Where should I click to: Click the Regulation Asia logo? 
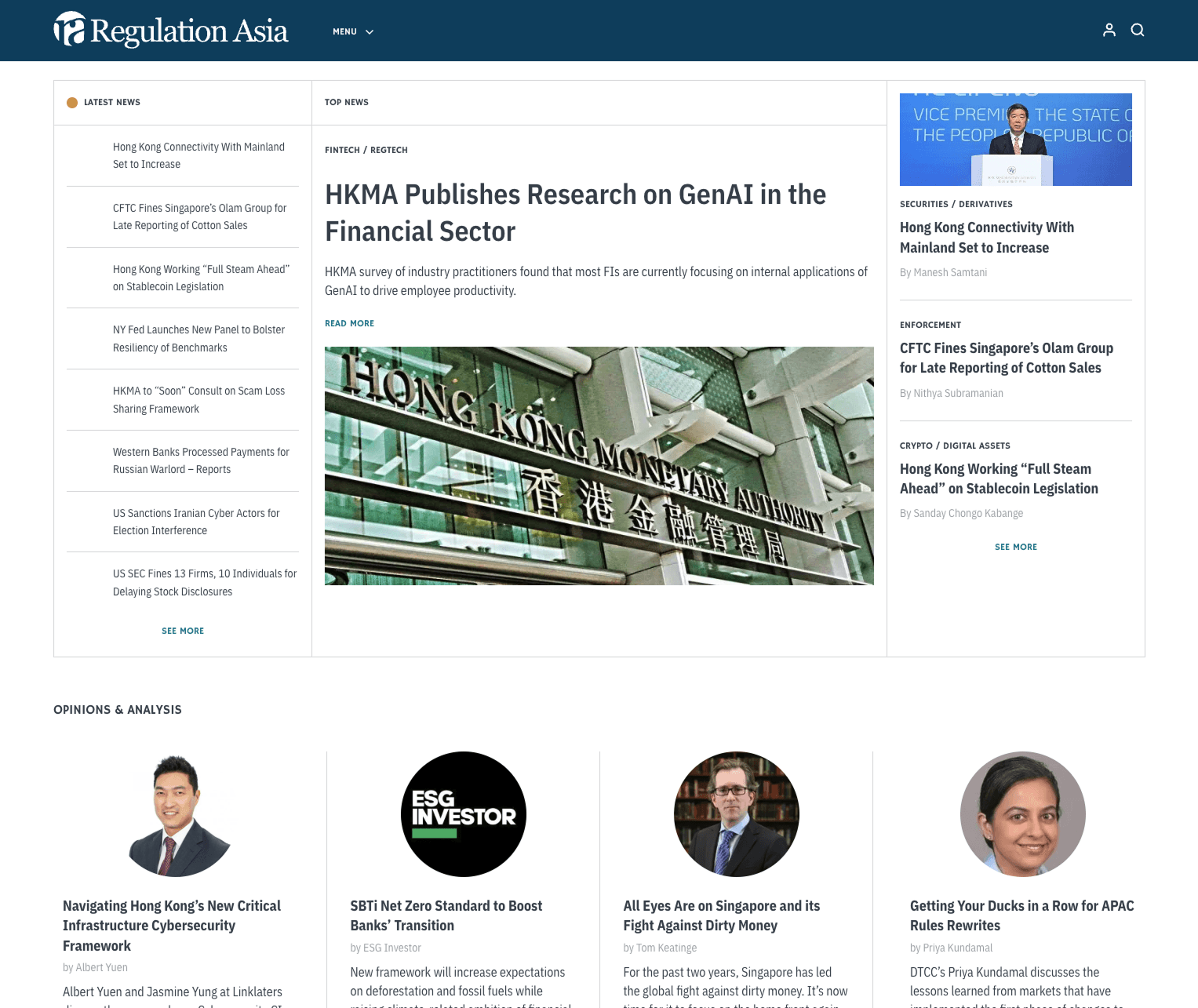pyautogui.click(x=171, y=31)
